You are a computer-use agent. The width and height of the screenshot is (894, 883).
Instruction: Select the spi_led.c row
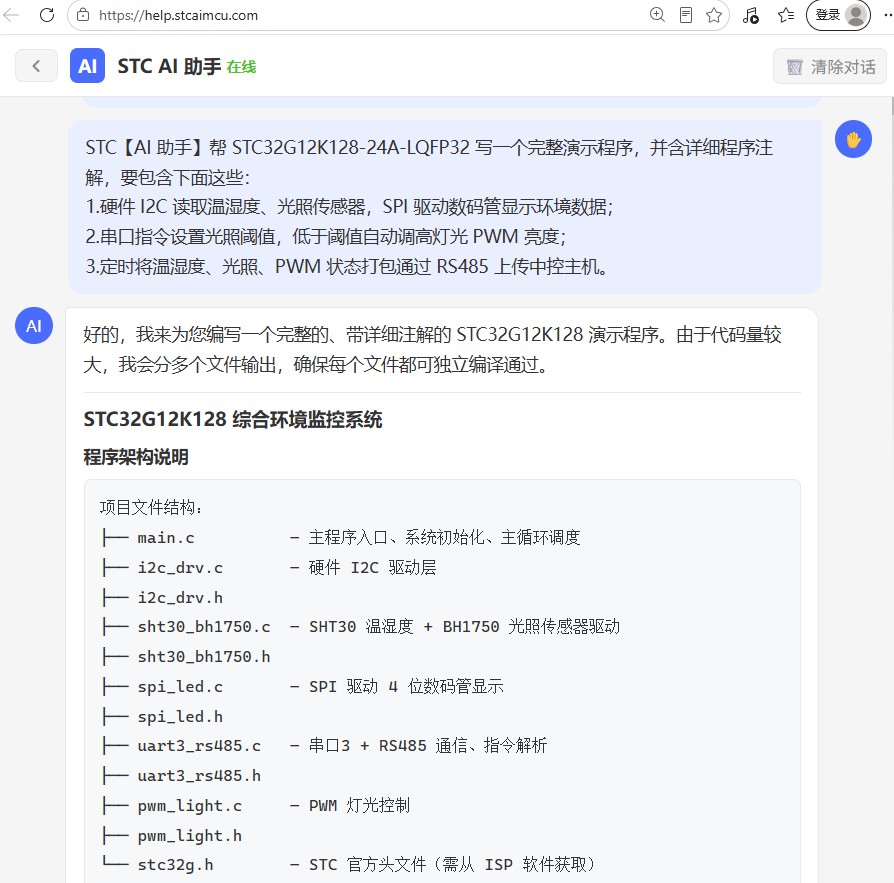pyautogui.click(x=302, y=686)
